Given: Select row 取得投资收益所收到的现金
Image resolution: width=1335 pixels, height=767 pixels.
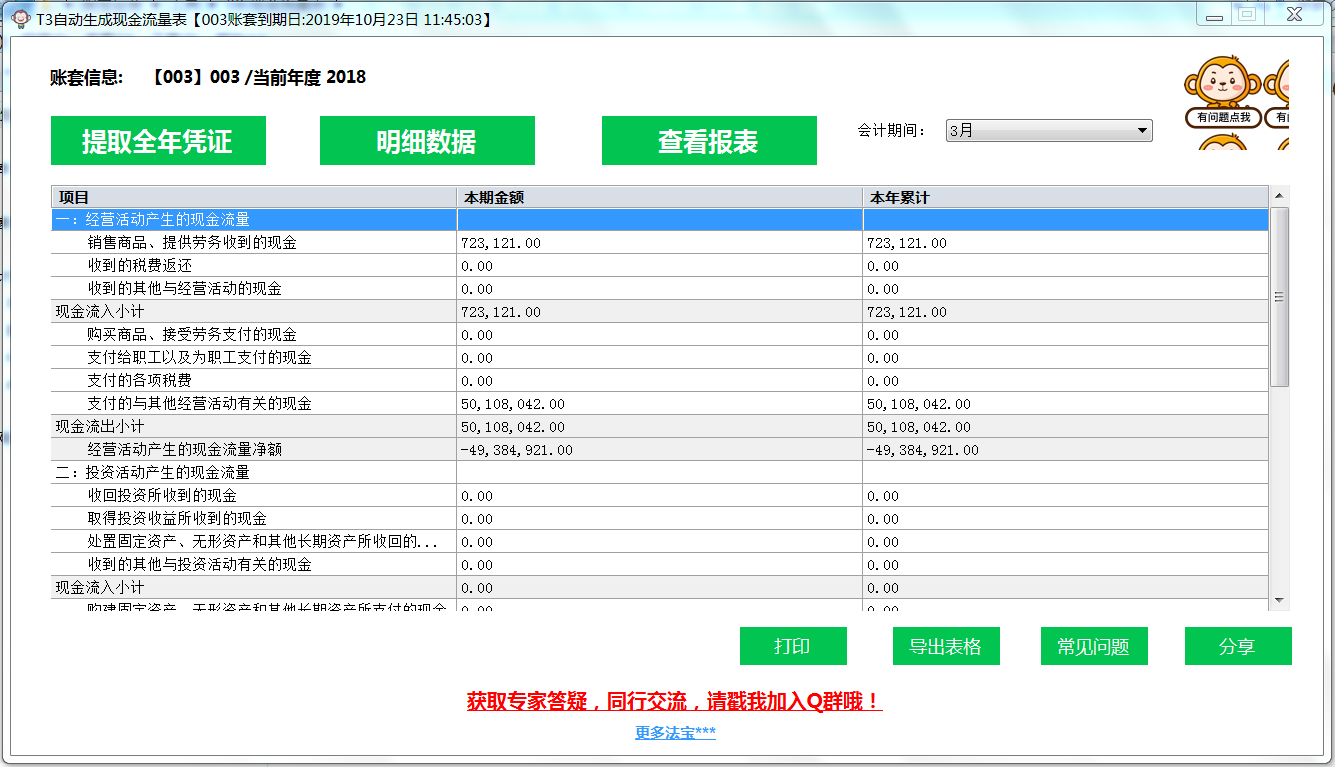Looking at the screenshot, I should coord(660,519).
